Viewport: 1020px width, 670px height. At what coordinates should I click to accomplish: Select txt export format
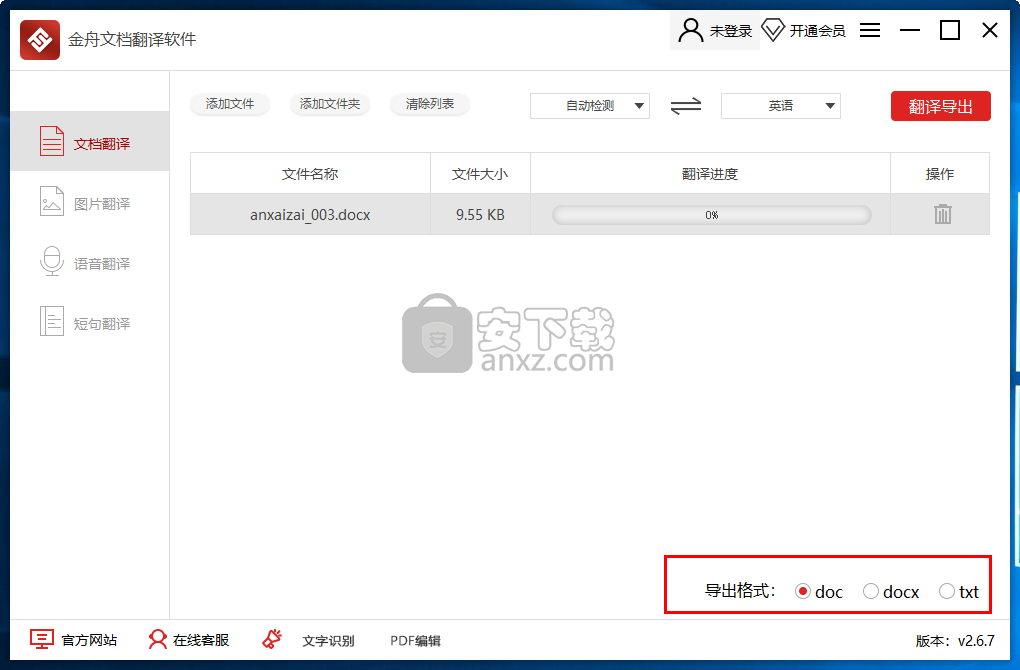946,591
